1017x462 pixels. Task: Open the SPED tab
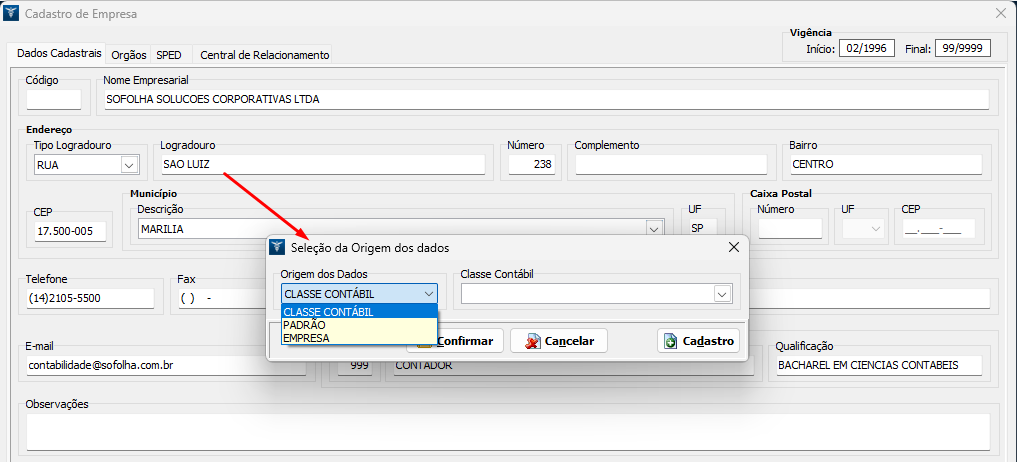[169, 55]
